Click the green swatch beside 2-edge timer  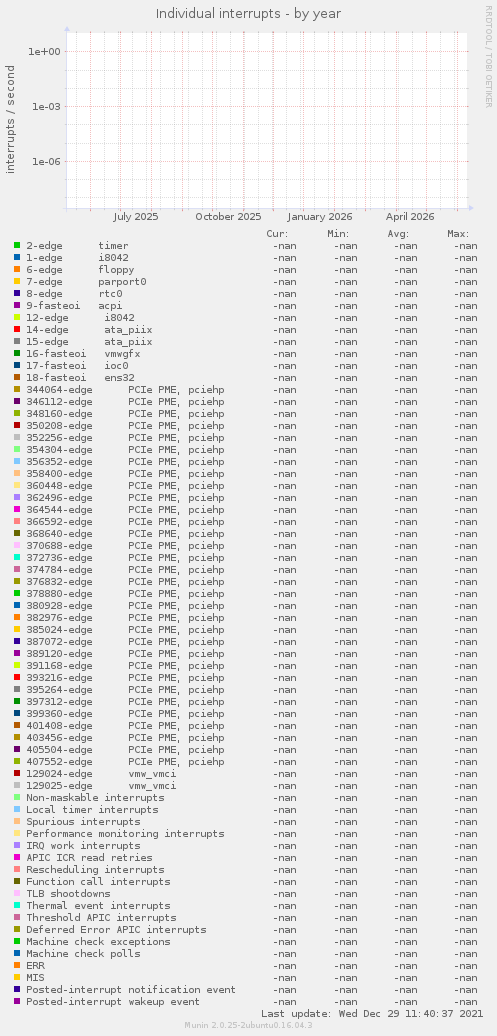(17, 246)
